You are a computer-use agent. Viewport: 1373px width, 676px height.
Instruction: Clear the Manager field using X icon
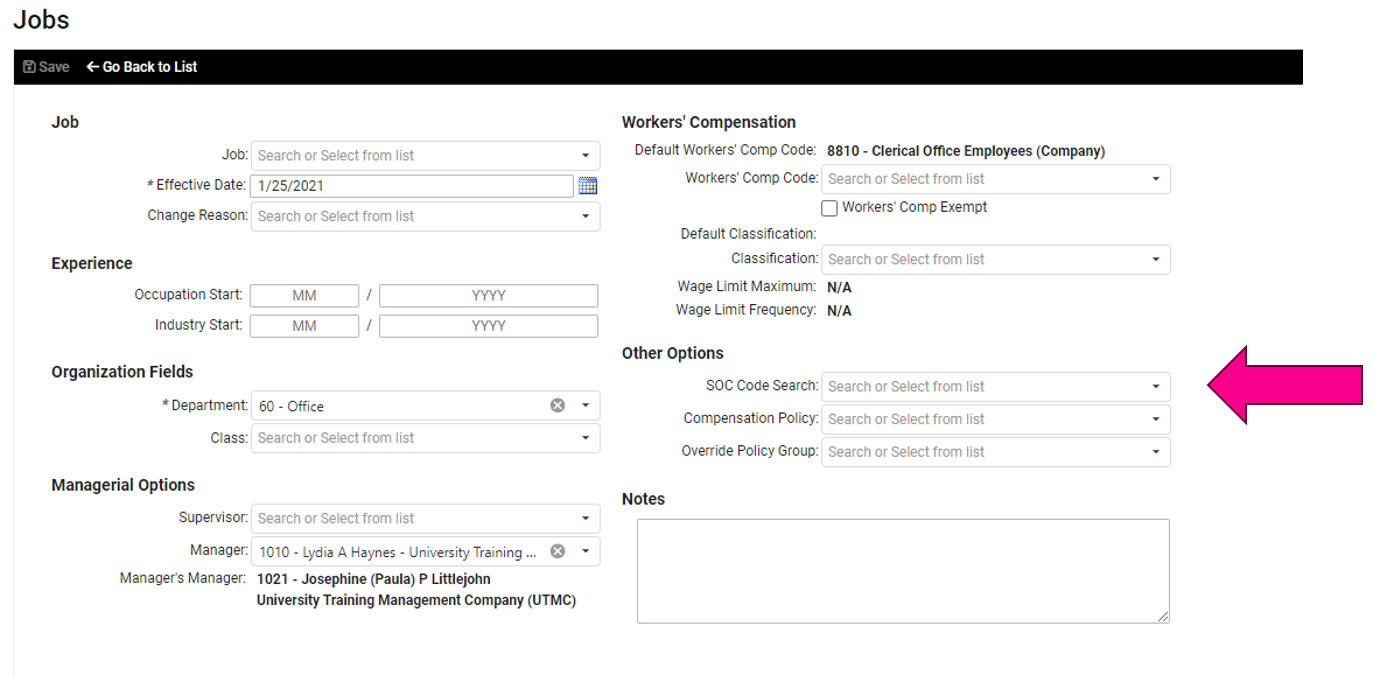coord(558,551)
